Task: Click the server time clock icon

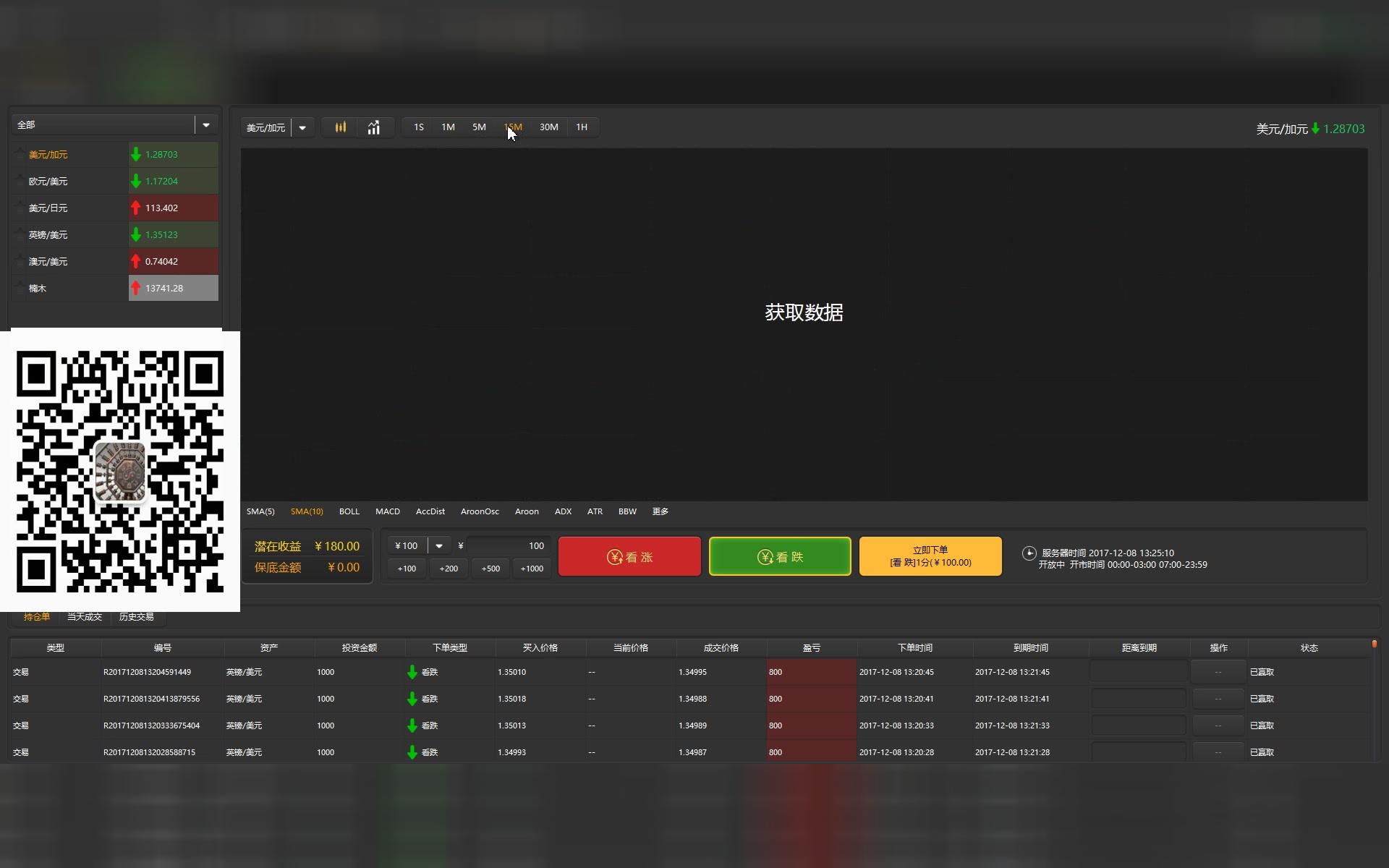Action: 1029,553
